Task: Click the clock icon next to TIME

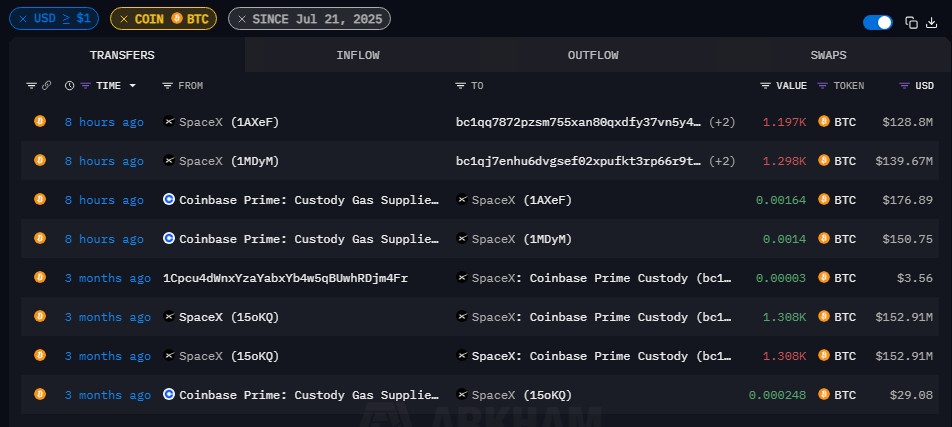Action: point(69,86)
